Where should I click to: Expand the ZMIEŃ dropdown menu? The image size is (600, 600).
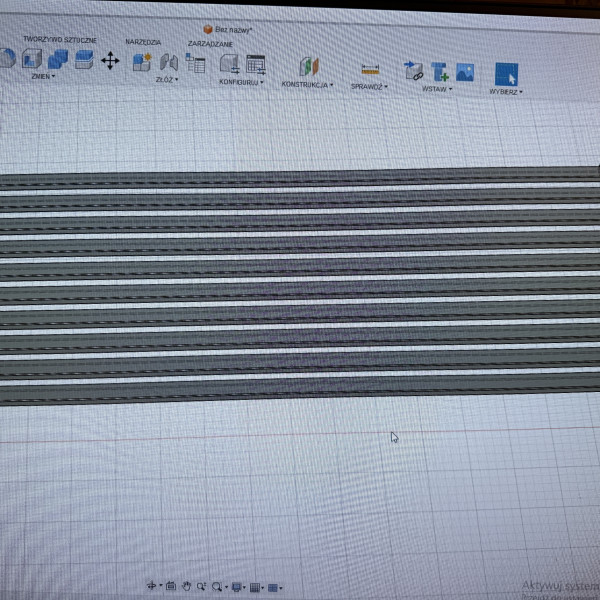pos(43,76)
